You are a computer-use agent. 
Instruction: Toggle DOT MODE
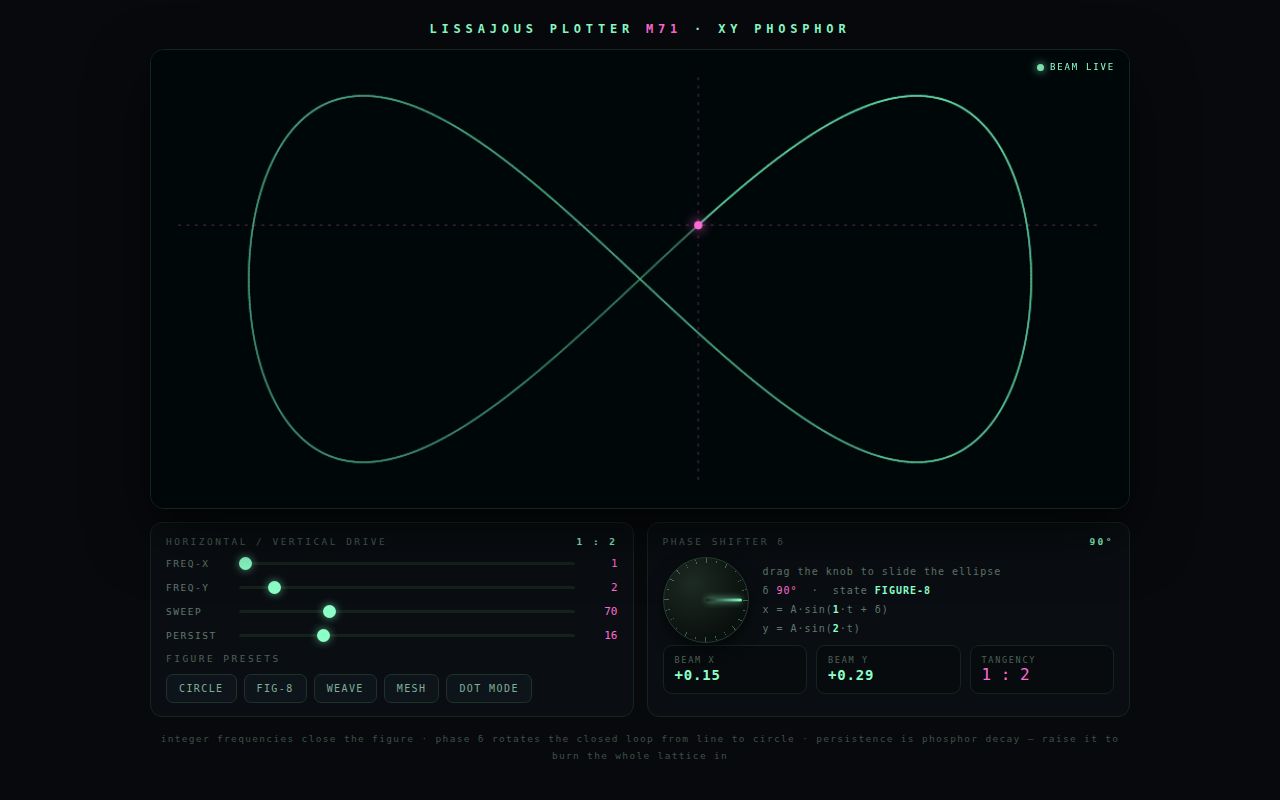point(489,688)
